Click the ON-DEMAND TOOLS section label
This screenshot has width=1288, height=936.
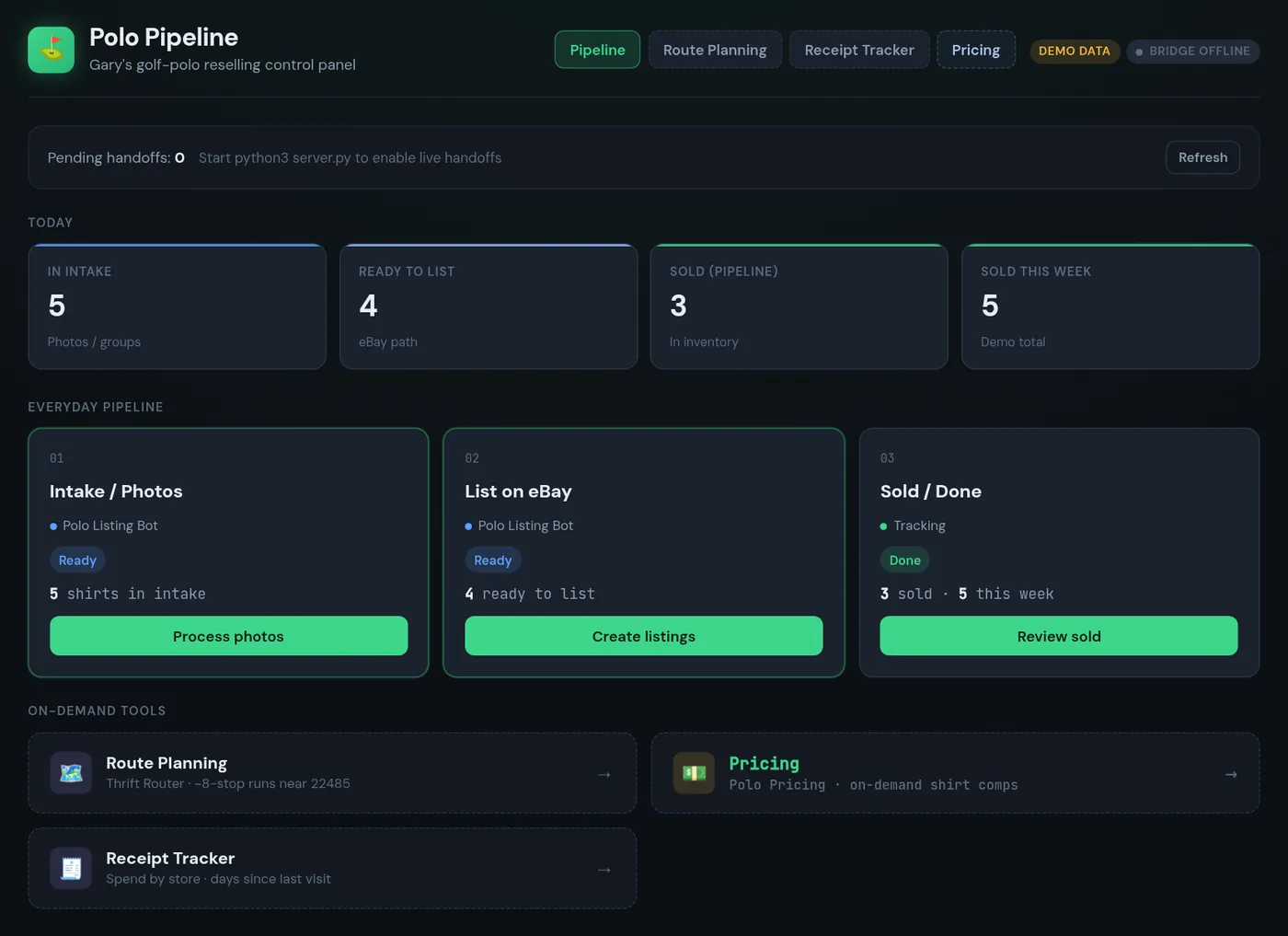coord(97,711)
